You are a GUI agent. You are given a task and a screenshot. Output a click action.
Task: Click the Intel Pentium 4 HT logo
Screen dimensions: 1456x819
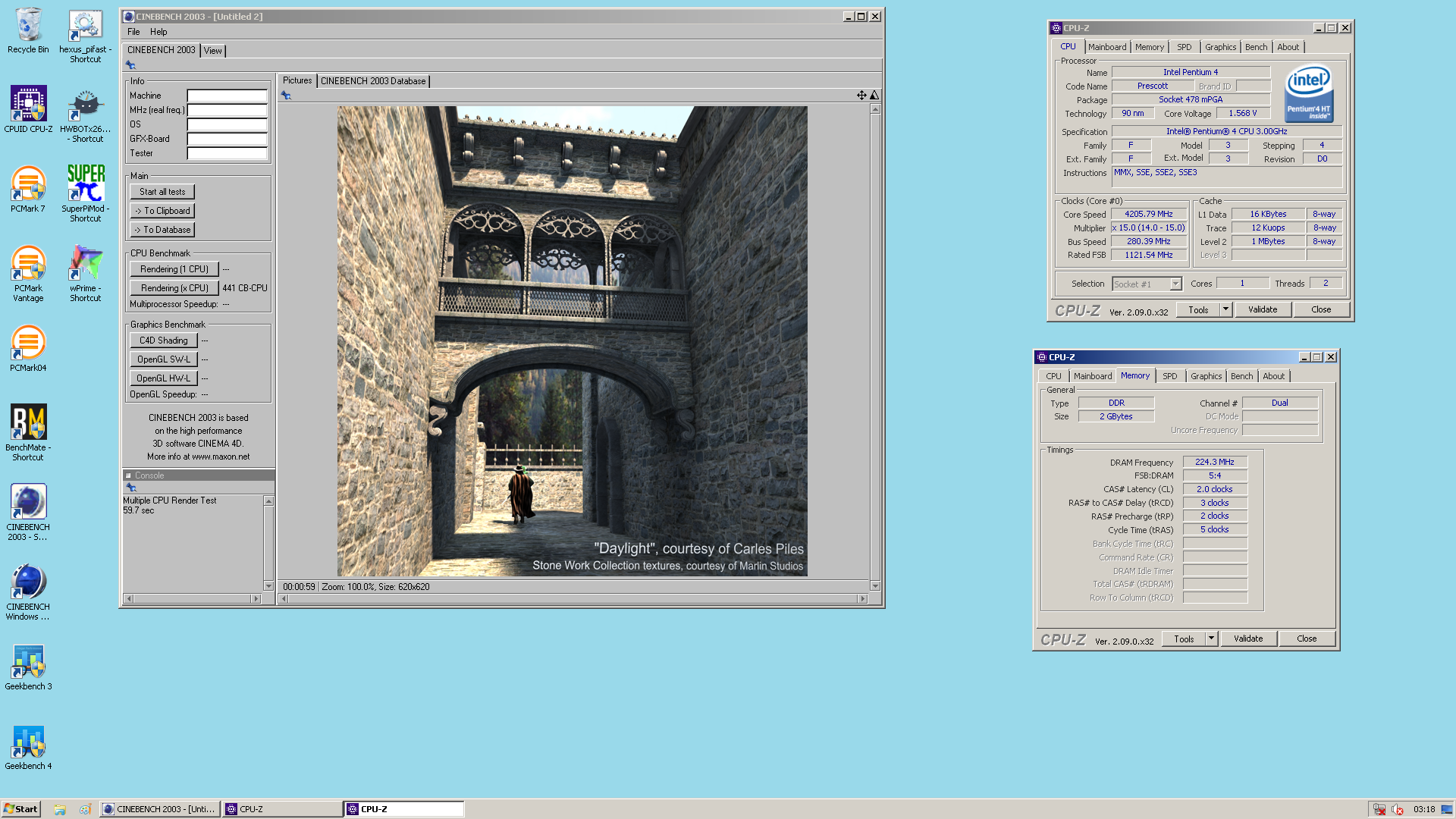1309,93
